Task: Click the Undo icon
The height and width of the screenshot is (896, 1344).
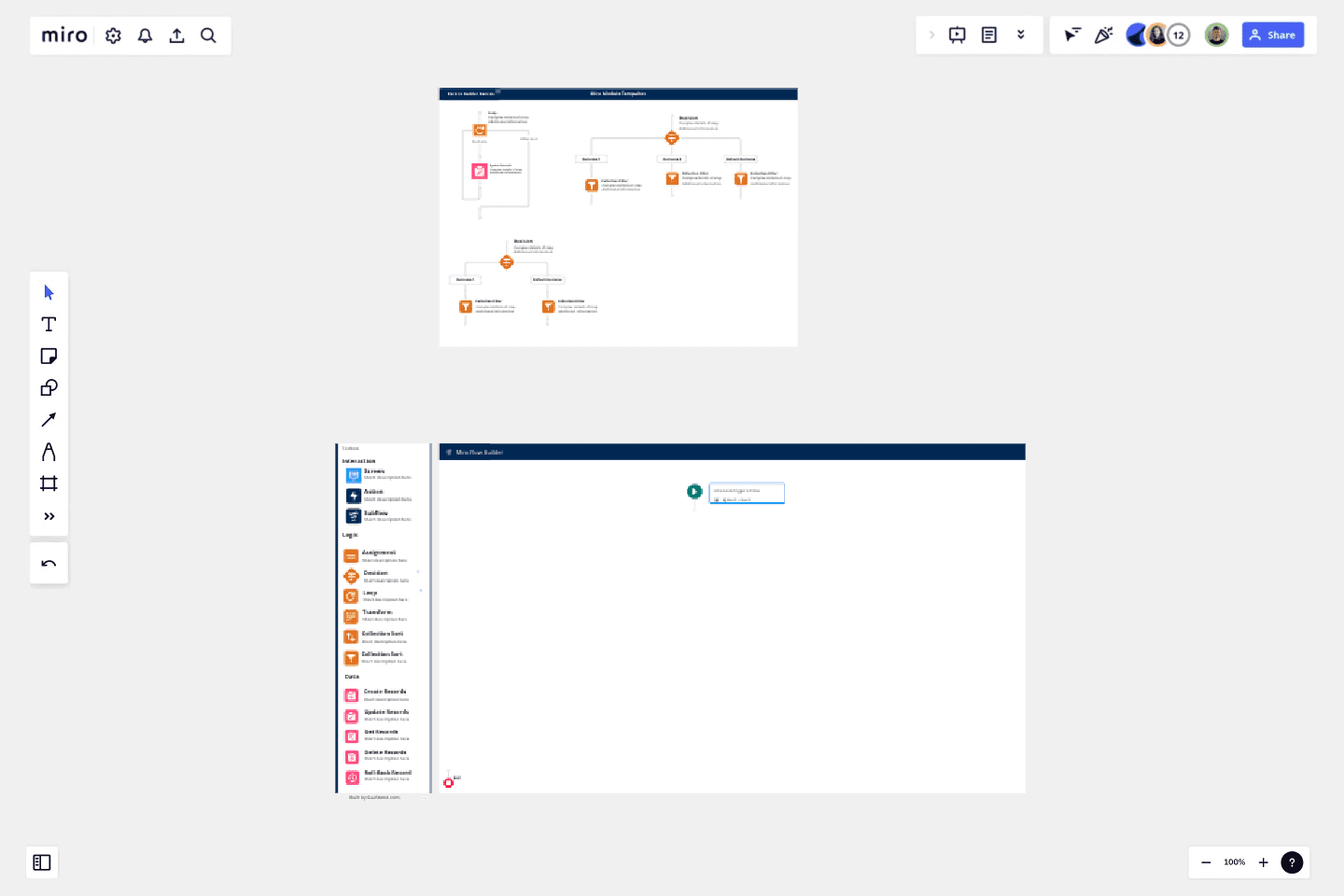Action: 49,562
